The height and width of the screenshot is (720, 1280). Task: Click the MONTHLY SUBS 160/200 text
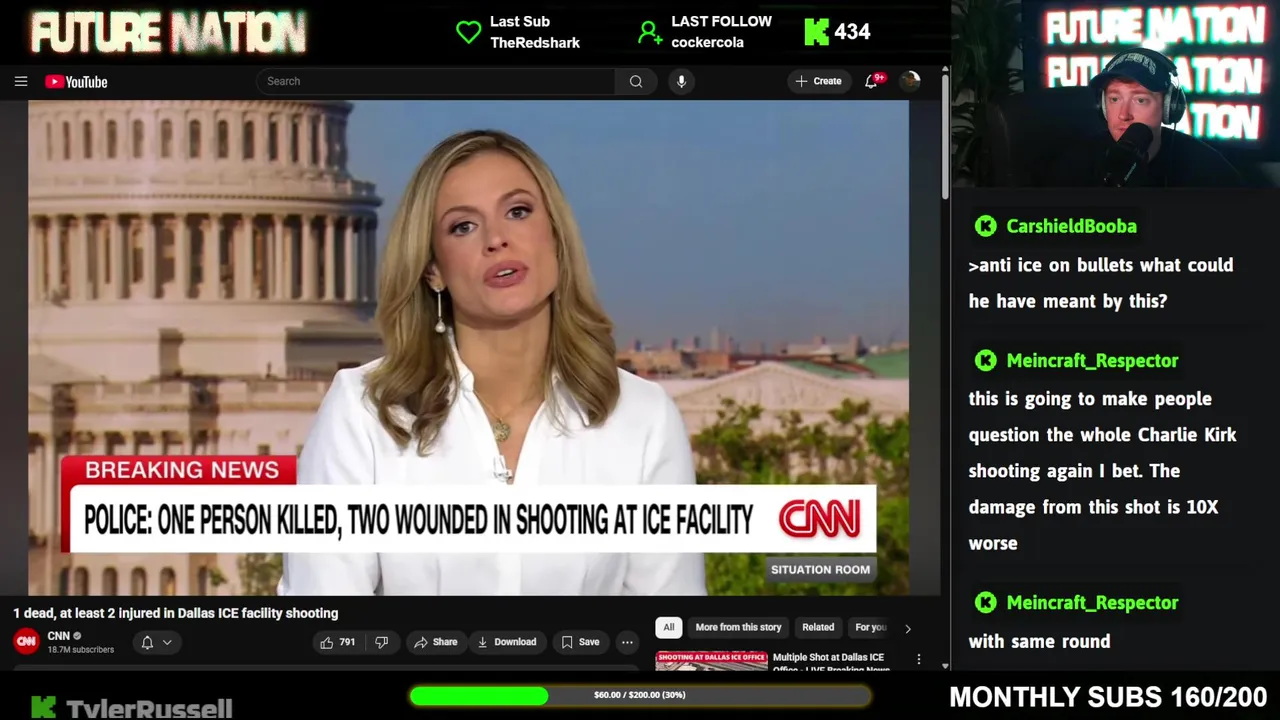click(1108, 697)
